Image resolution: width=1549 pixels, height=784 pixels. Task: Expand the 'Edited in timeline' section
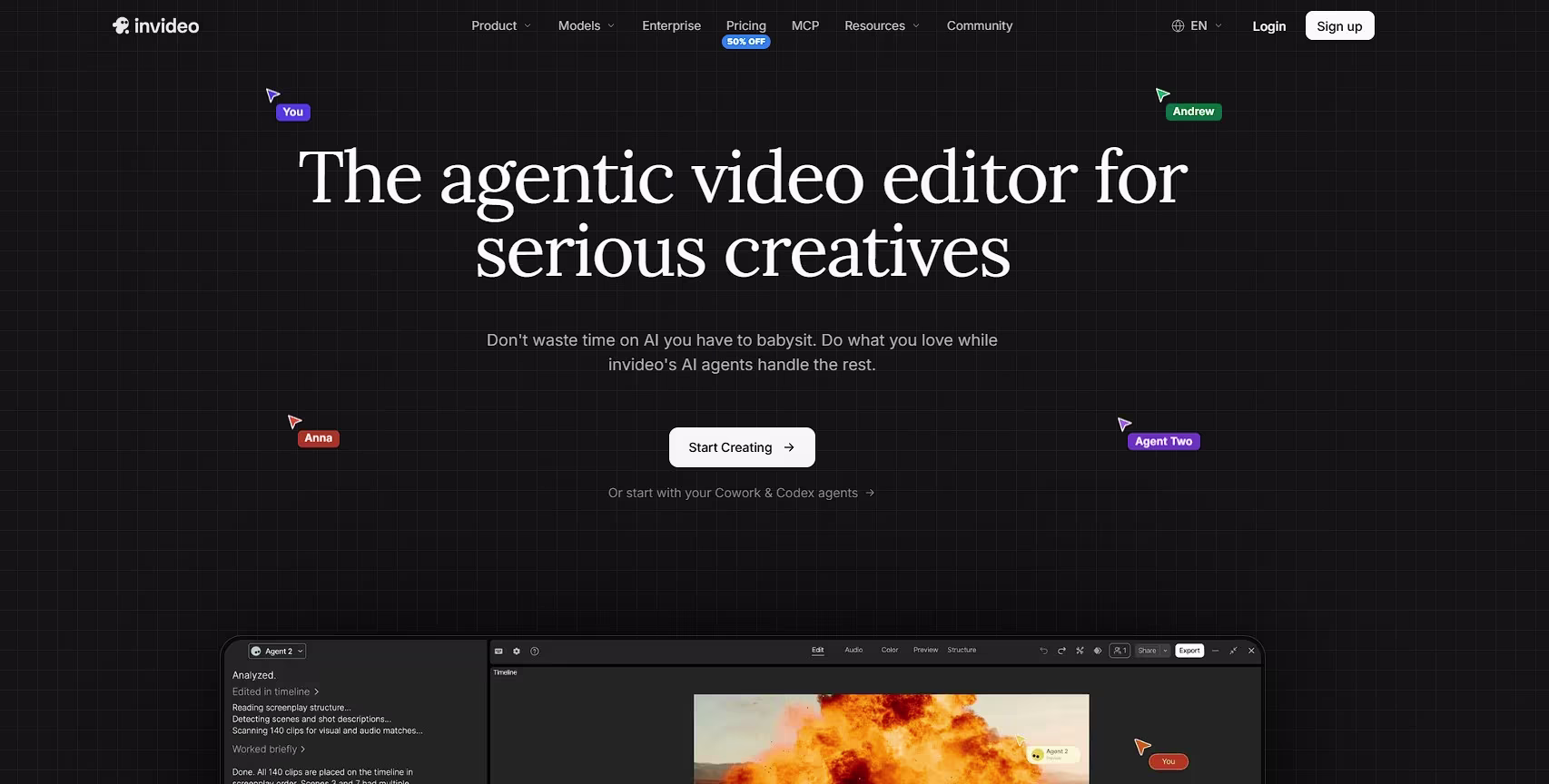[x=275, y=691]
